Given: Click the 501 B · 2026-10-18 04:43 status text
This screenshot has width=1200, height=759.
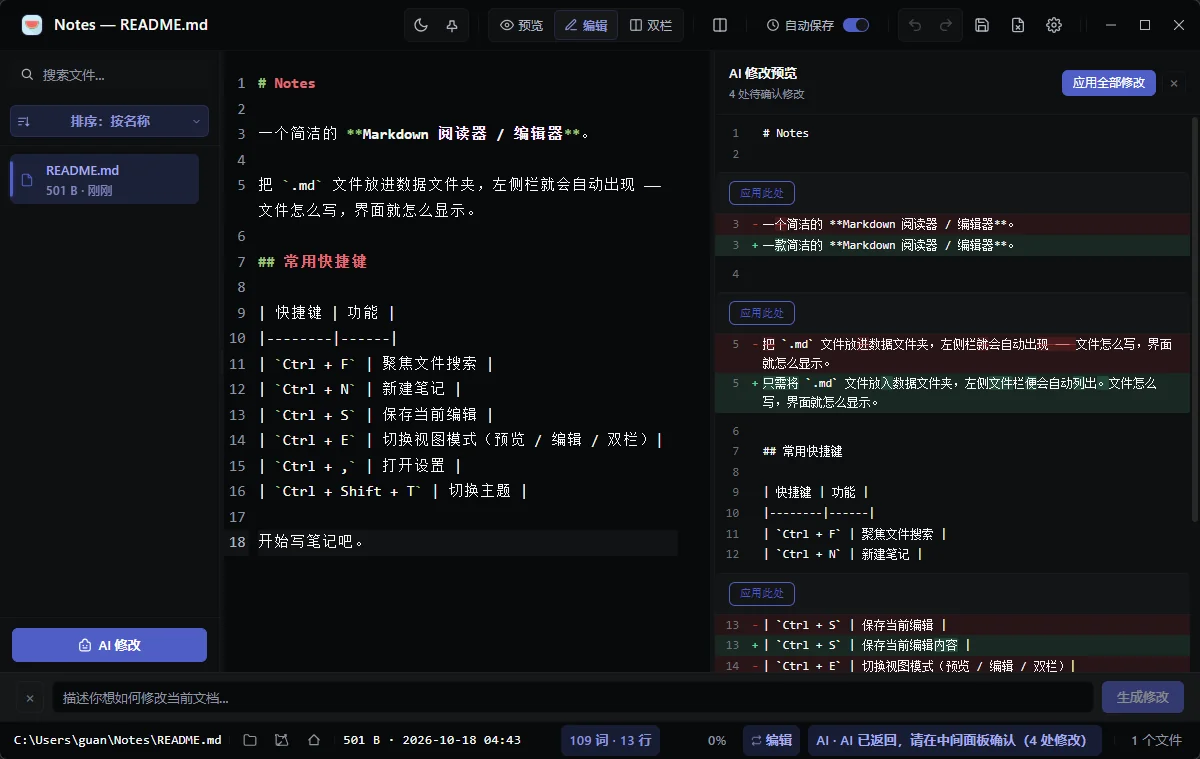Looking at the screenshot, I should pyautogui.click(x=432, y=740).
